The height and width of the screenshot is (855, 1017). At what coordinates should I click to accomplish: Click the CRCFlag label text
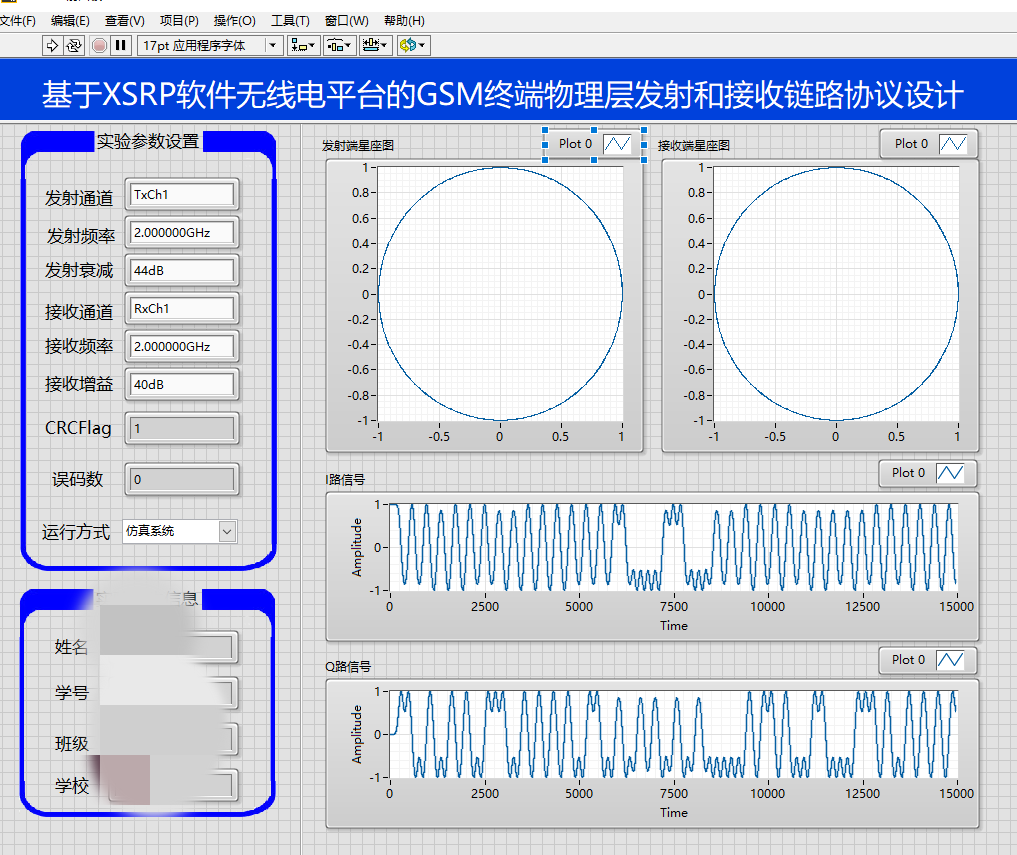[78, 428]
